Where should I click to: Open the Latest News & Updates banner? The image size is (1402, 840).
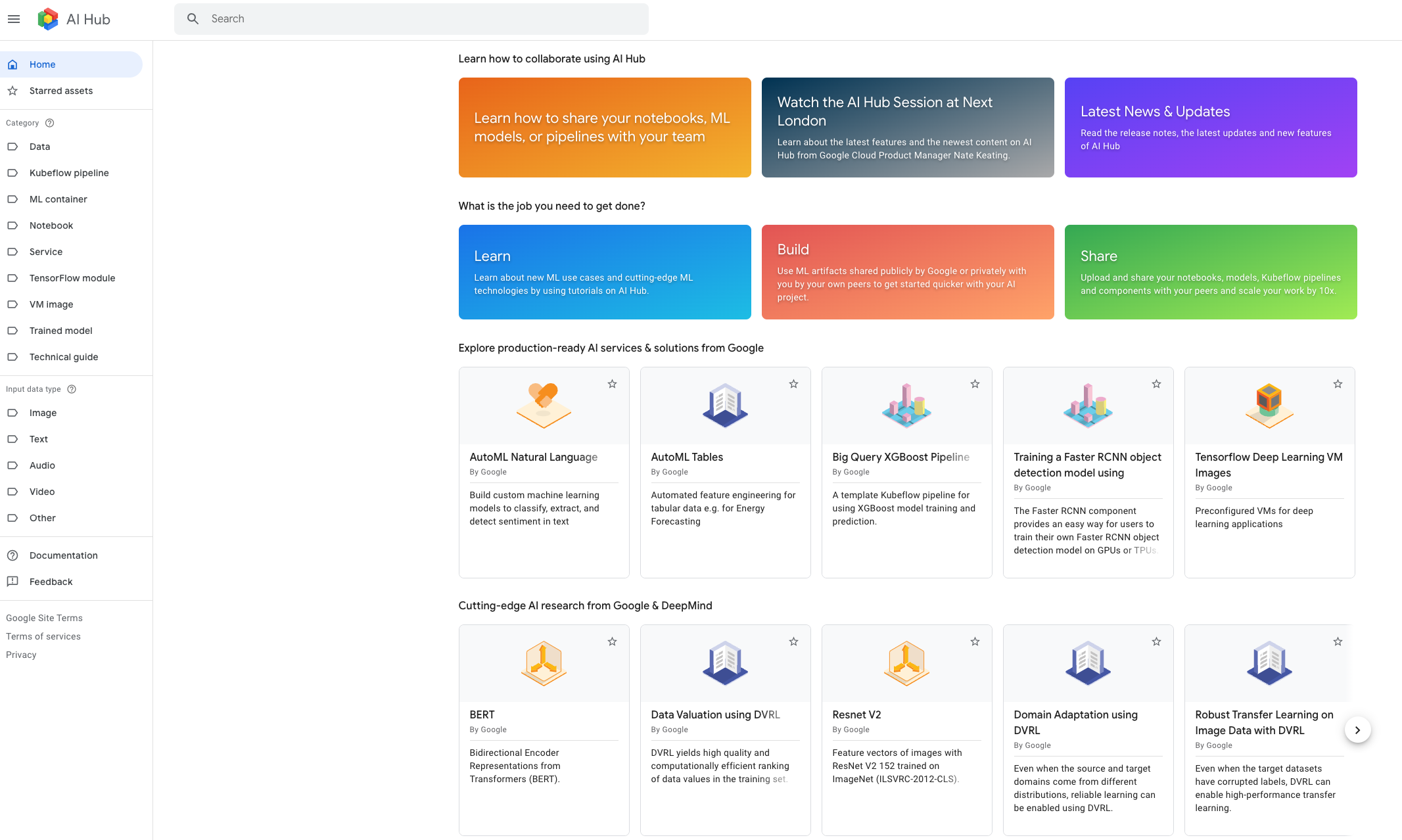[x=1210, y=128]
